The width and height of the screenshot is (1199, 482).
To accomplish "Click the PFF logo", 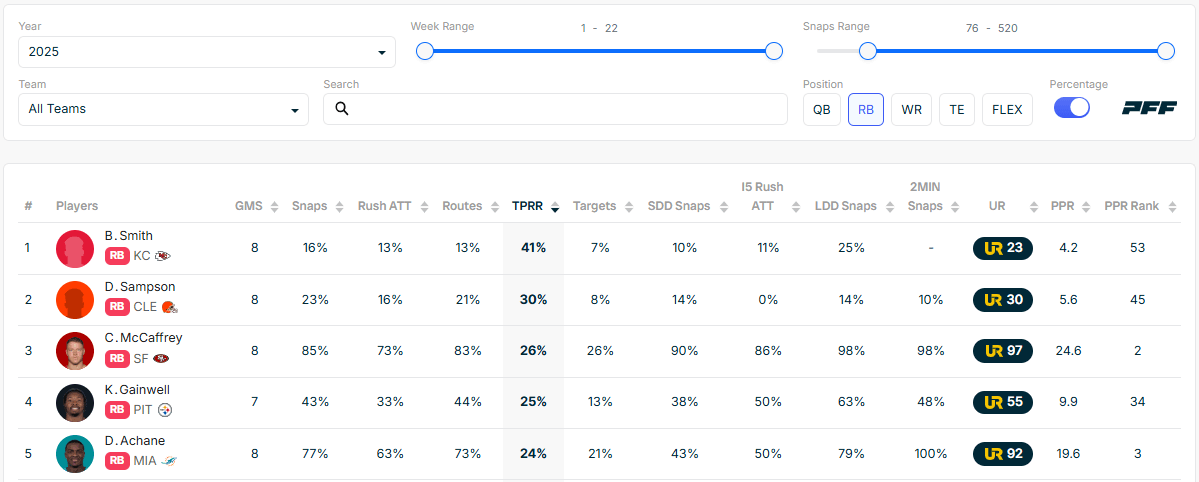I will (1148, 108).
